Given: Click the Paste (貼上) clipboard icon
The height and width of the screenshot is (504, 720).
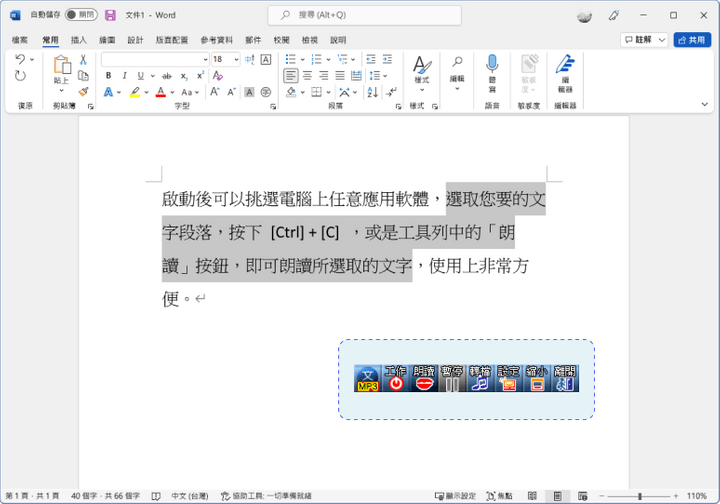Looking at the screenshot, I should tap(62, 65).
